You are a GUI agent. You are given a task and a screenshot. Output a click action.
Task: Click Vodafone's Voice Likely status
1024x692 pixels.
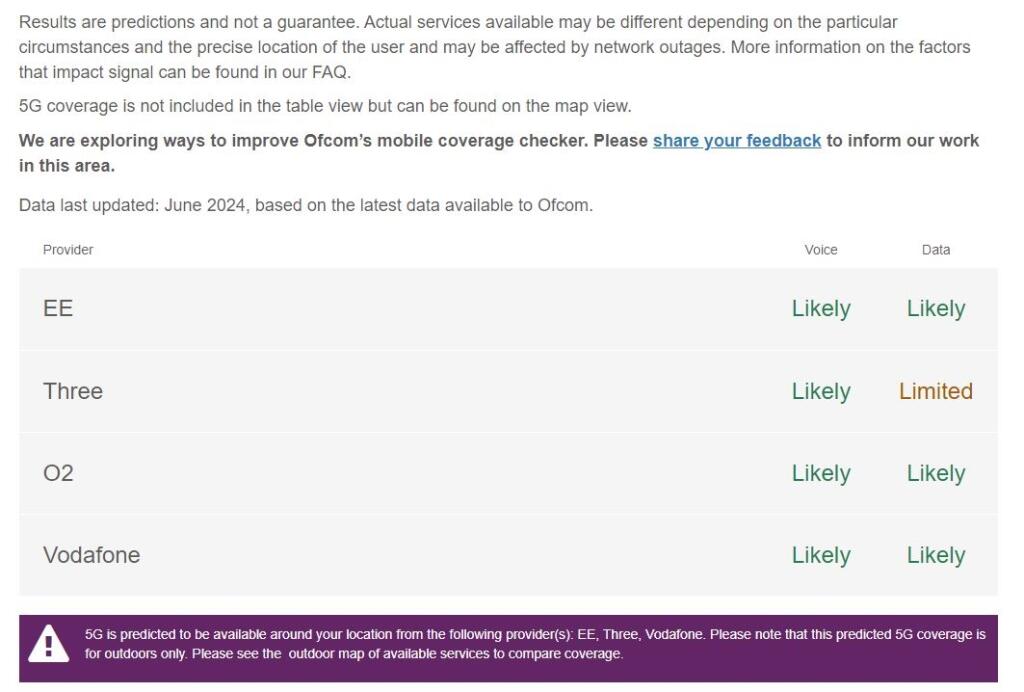(821, 556)
